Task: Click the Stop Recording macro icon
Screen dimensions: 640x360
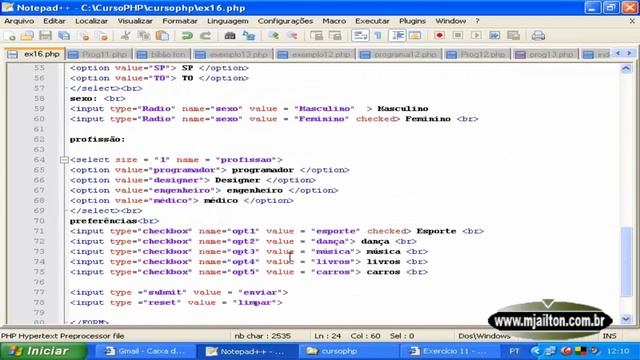Action: pos(458,36)
